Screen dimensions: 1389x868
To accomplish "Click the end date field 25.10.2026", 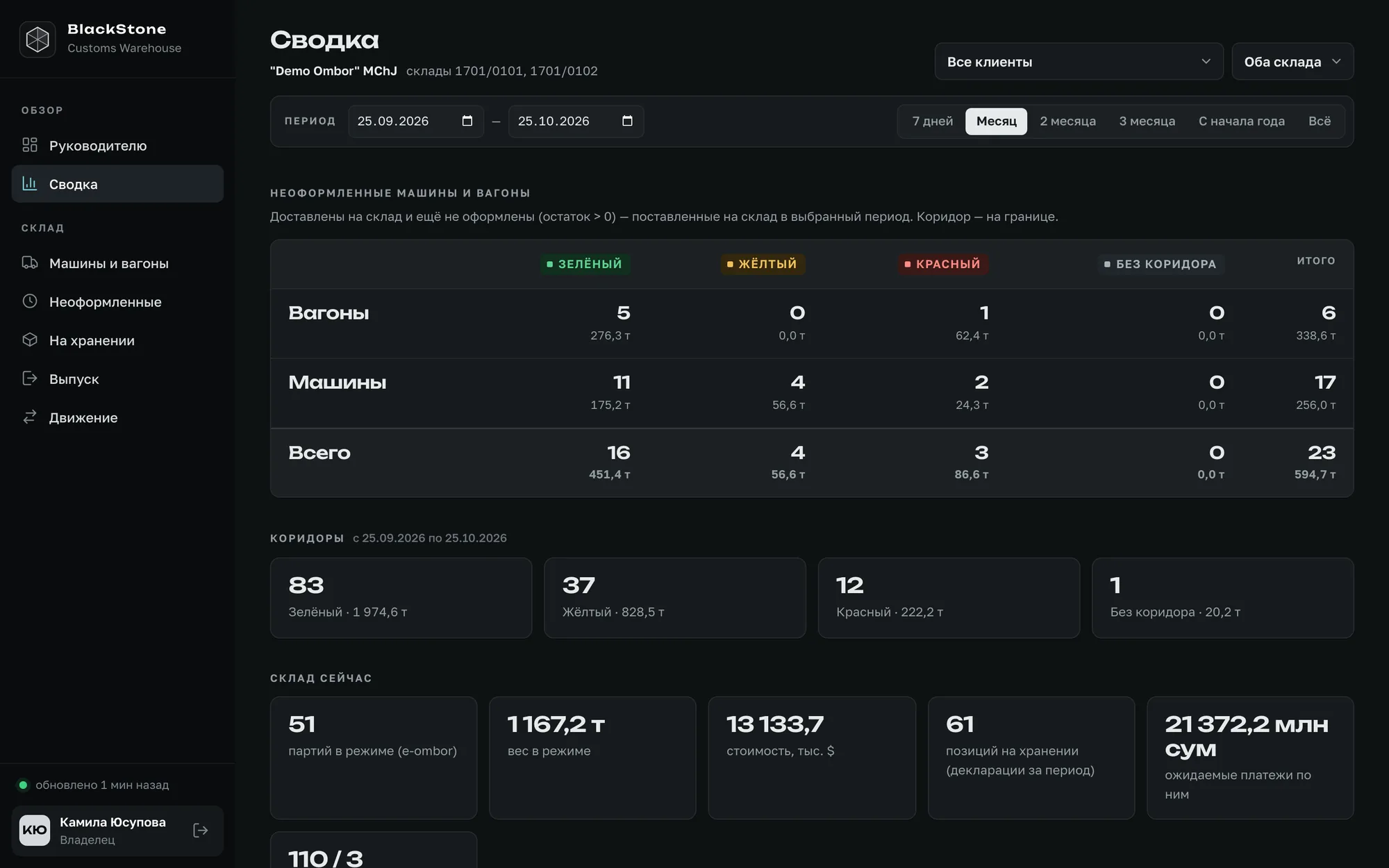I will [576, 121].
